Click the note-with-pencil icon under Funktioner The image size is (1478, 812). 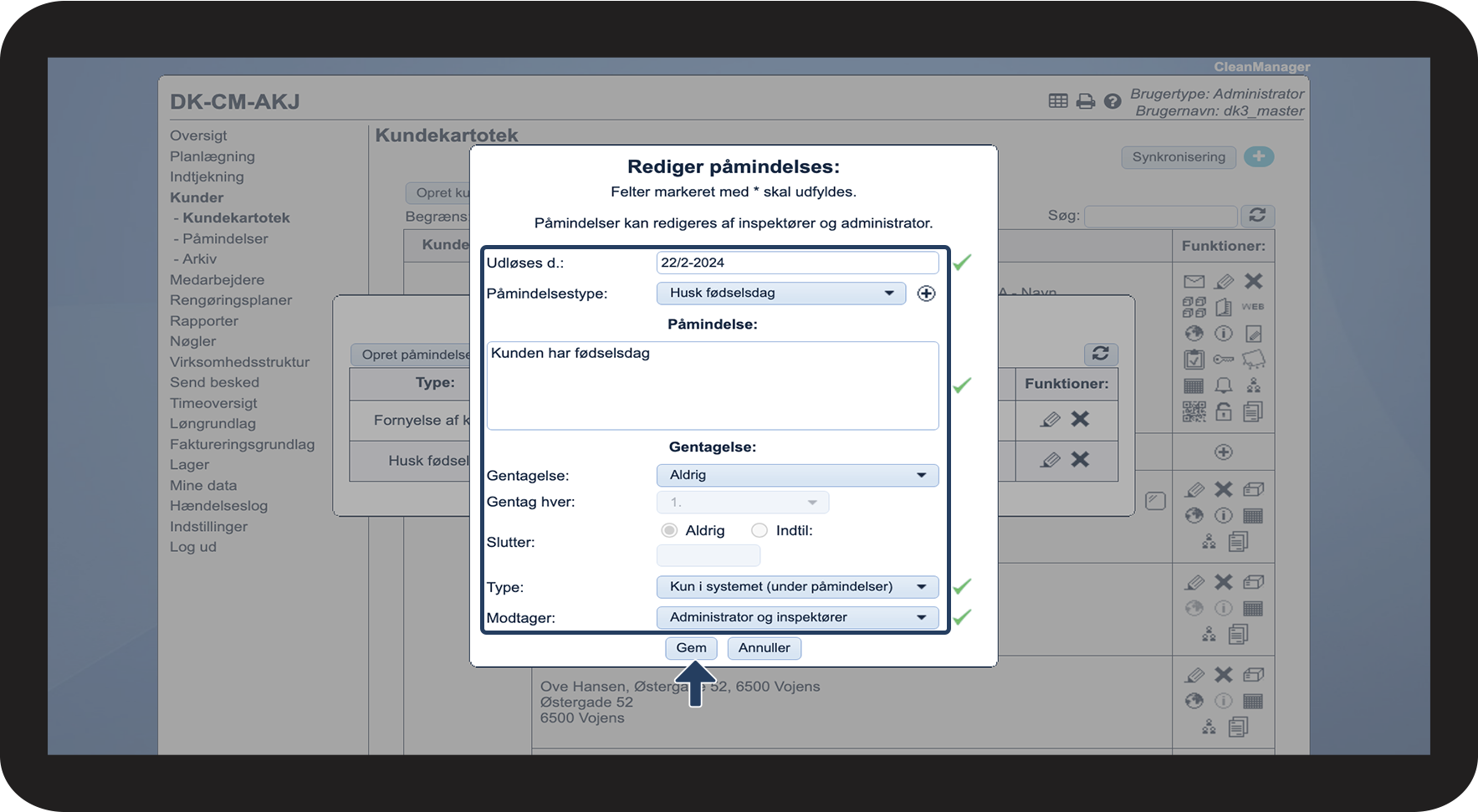(x=1253, y=334)
